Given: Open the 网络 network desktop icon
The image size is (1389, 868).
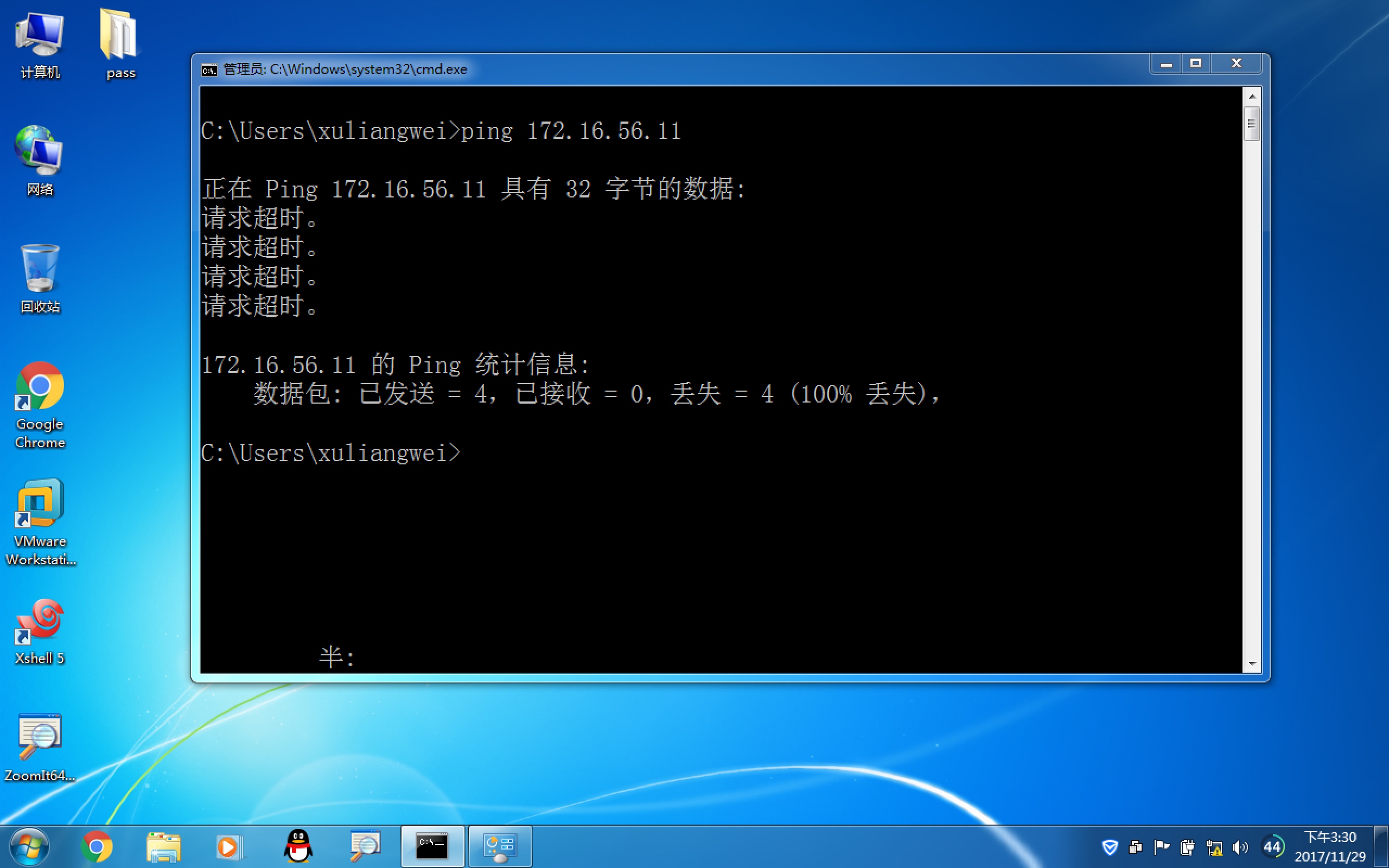Looking at the screenshot, I should pos(40,161).
